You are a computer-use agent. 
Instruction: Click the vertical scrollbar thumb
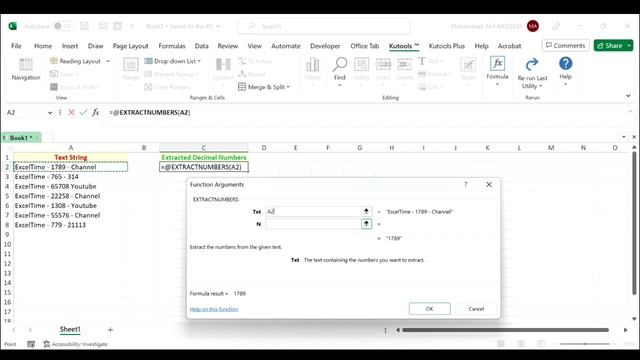click(x=634, y=223)
